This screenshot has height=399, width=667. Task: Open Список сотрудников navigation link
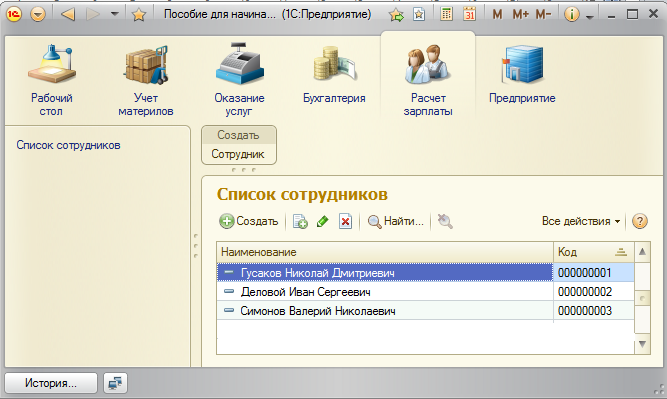click(x=68, y=145)
